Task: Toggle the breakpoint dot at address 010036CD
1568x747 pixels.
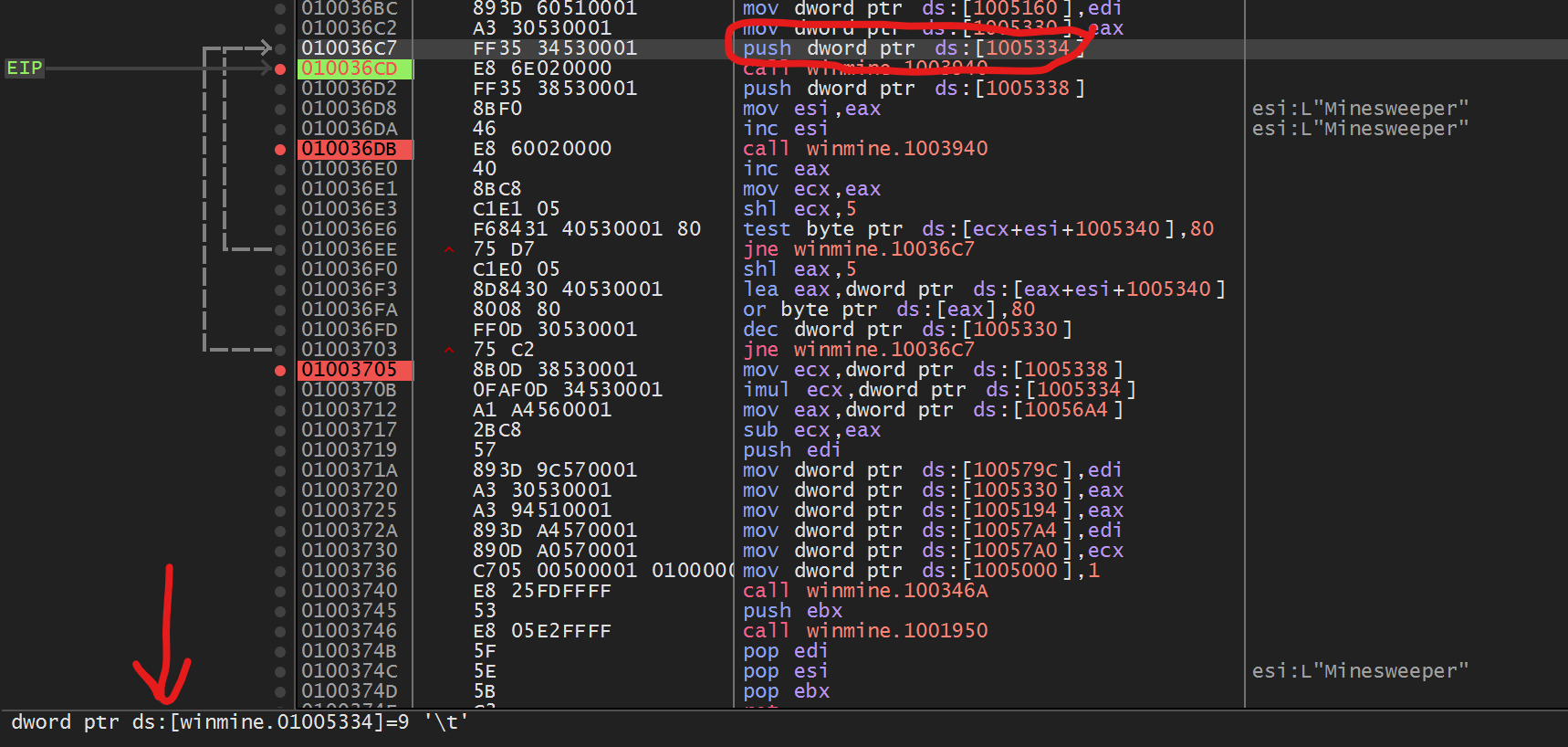Action: 280,68
